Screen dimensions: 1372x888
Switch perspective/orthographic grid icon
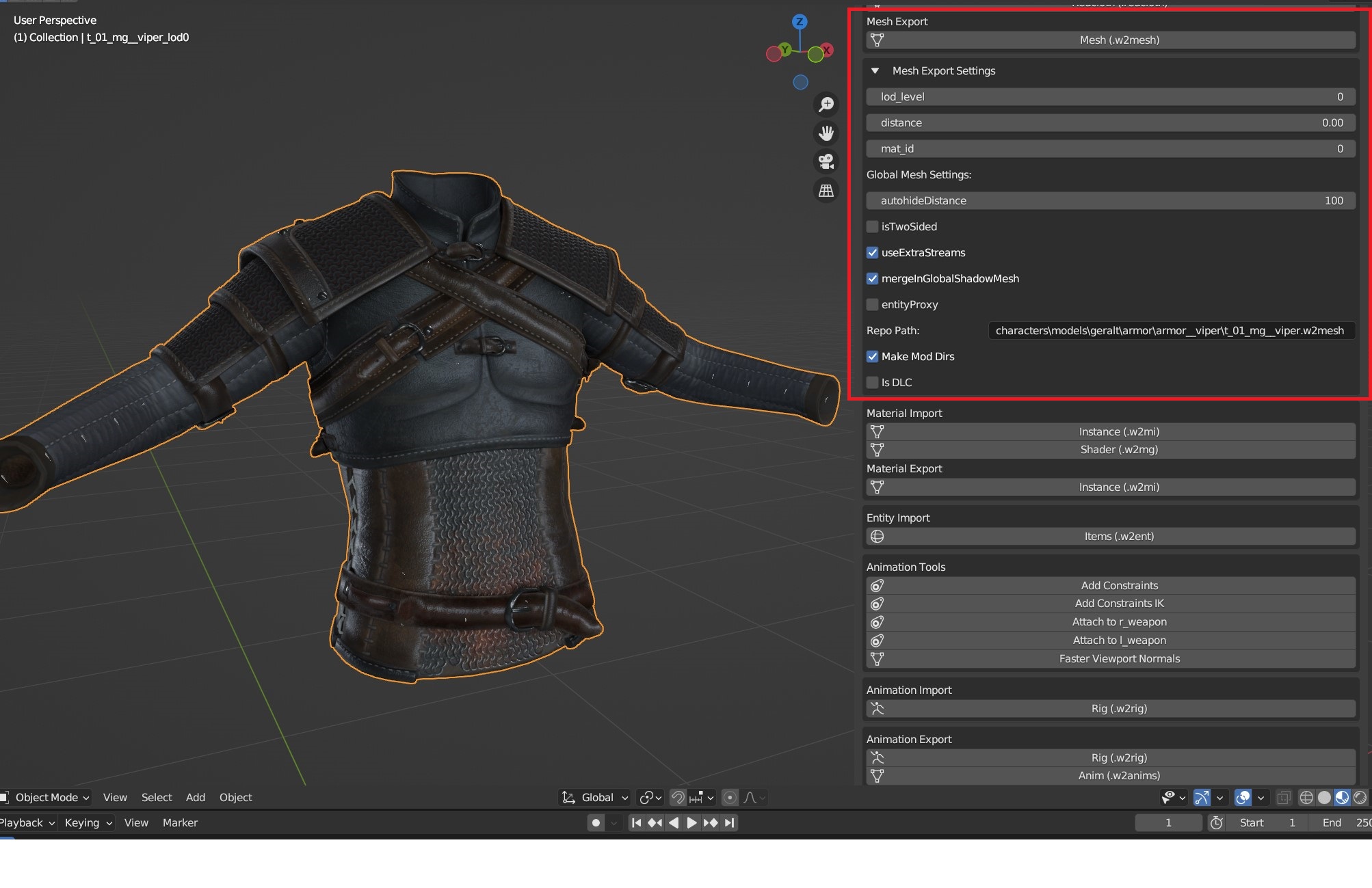pyautogui.click(x=826, y=191)
